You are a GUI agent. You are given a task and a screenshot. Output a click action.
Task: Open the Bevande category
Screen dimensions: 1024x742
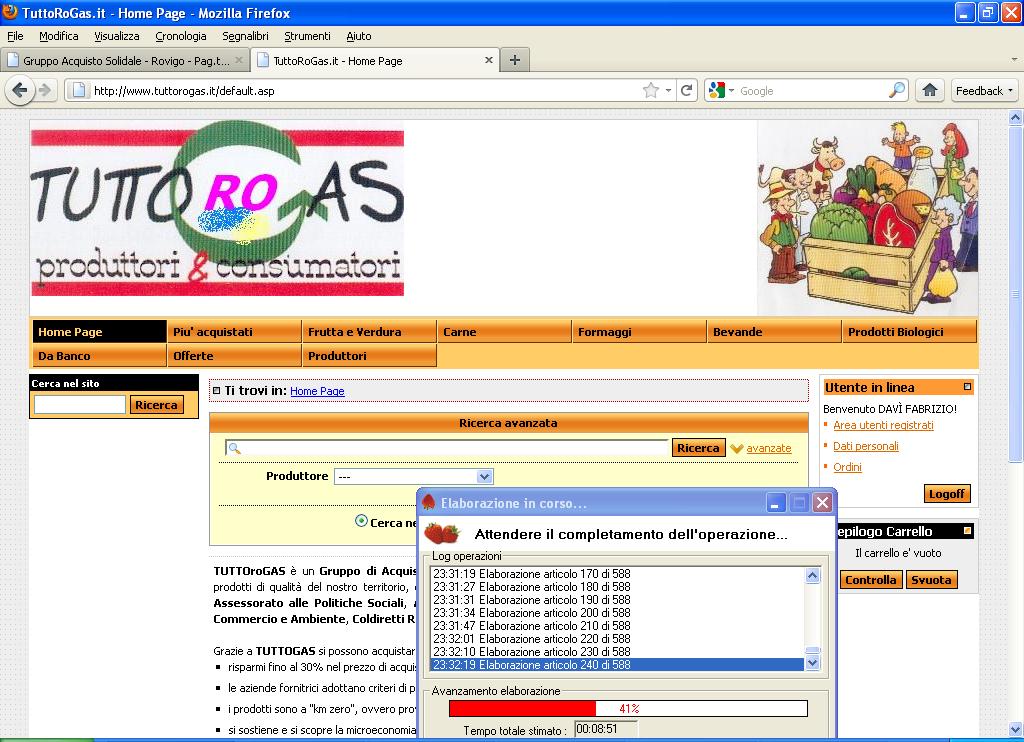pos(775,331)
